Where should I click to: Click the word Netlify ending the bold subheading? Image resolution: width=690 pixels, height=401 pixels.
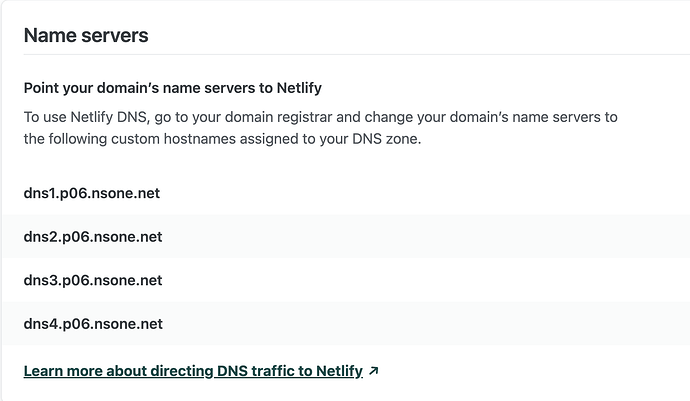click(x=292, y=89)
